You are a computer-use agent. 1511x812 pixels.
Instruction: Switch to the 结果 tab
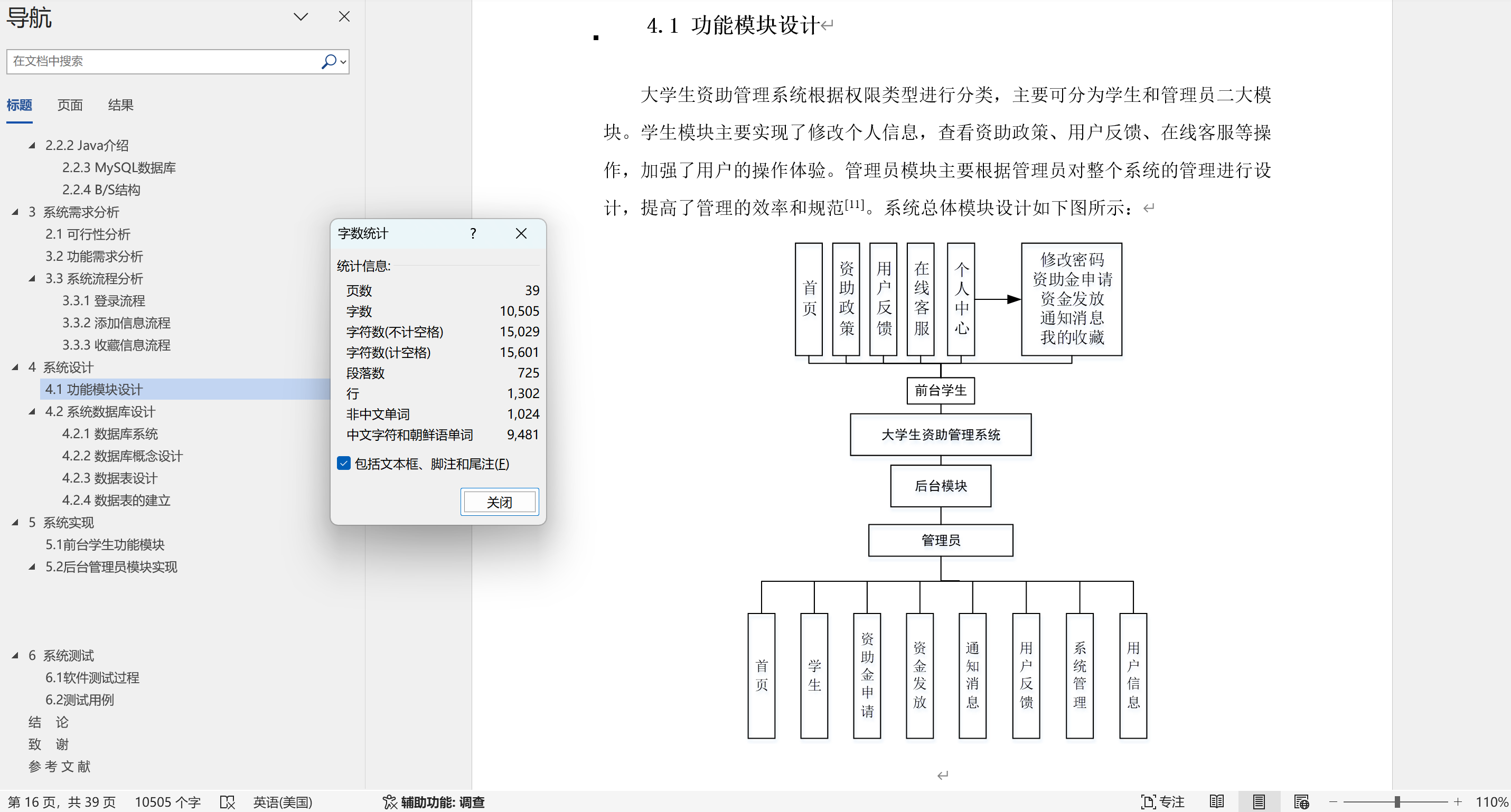121,105
